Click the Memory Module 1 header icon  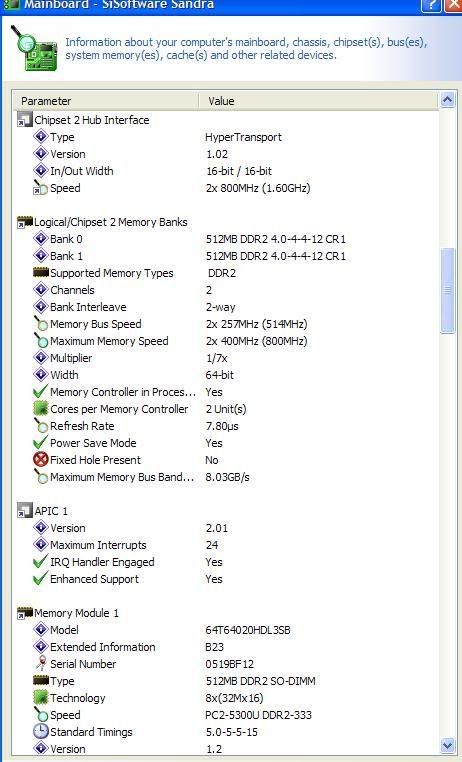pyautogui.click(x=24, y=613)
